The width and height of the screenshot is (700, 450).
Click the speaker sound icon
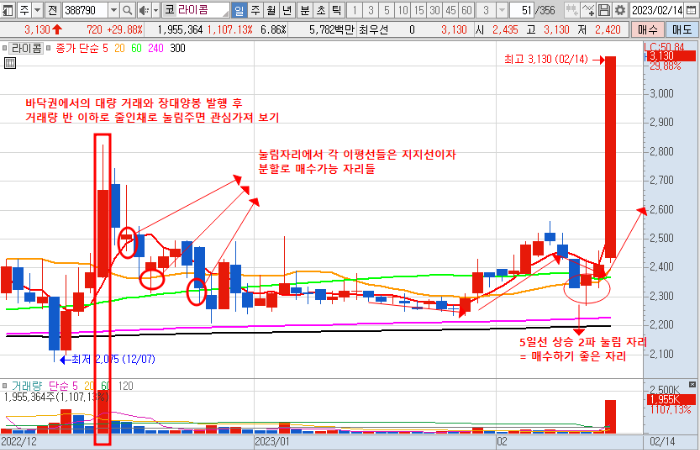(x=144, y=10)
